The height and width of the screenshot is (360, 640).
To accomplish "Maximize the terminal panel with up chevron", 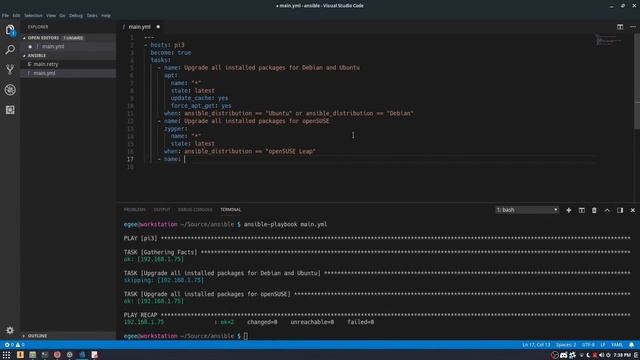I will coord(607,210).
